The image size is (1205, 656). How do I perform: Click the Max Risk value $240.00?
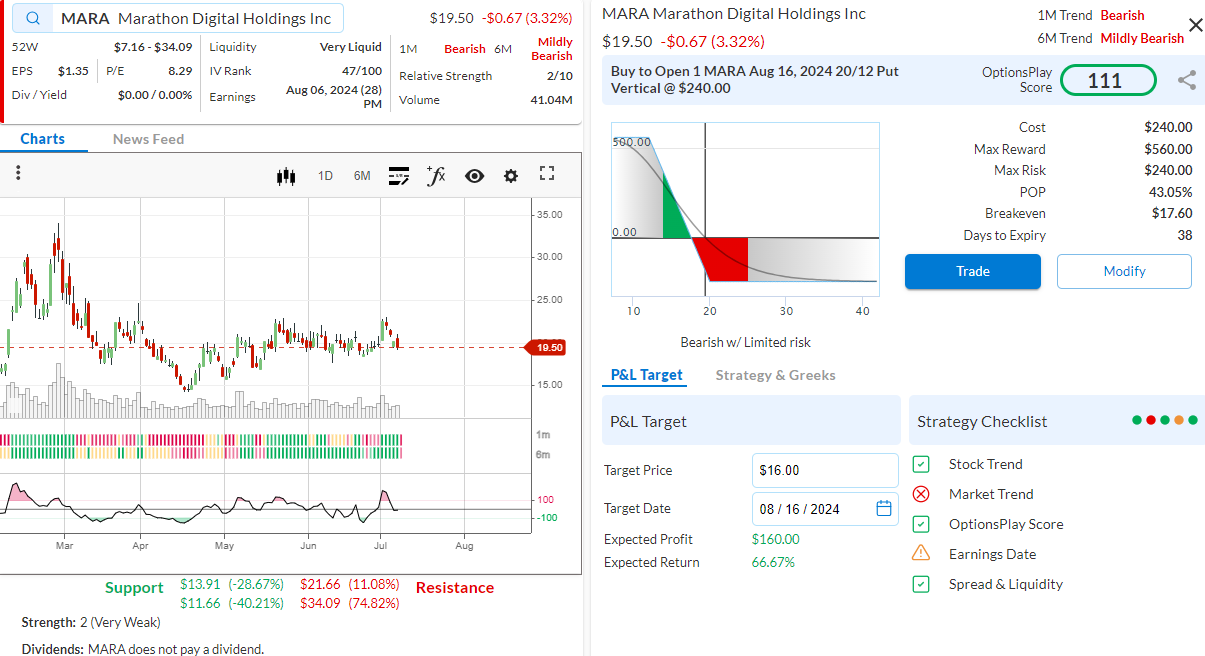(x=1168, y=170)
